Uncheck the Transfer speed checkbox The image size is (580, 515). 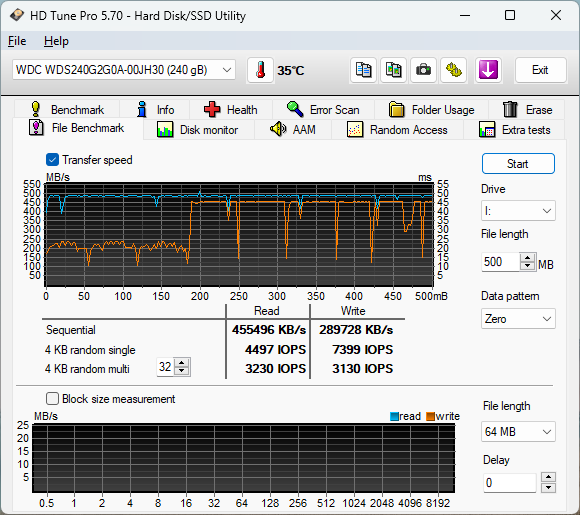point(52,160)
